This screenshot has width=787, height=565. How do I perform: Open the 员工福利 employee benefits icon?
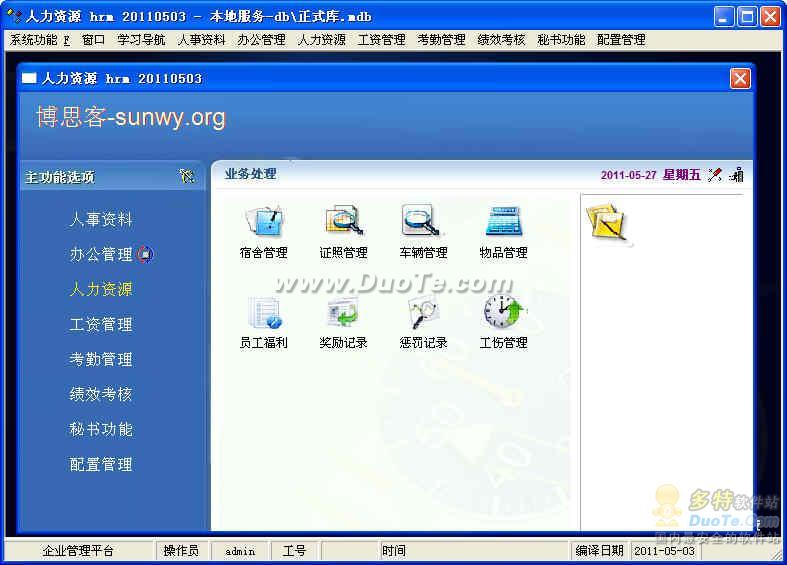[x=265, y=313]
